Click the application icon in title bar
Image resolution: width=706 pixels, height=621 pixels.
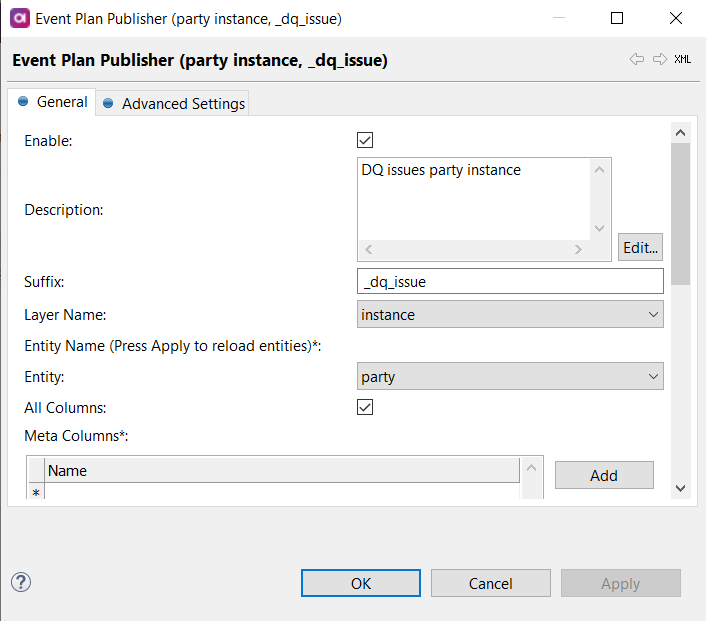18,18
